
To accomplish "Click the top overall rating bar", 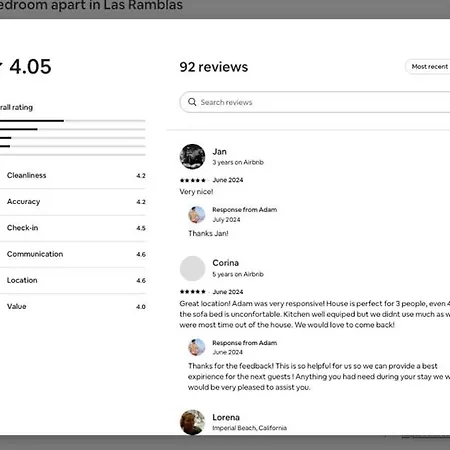I will 73,121.
